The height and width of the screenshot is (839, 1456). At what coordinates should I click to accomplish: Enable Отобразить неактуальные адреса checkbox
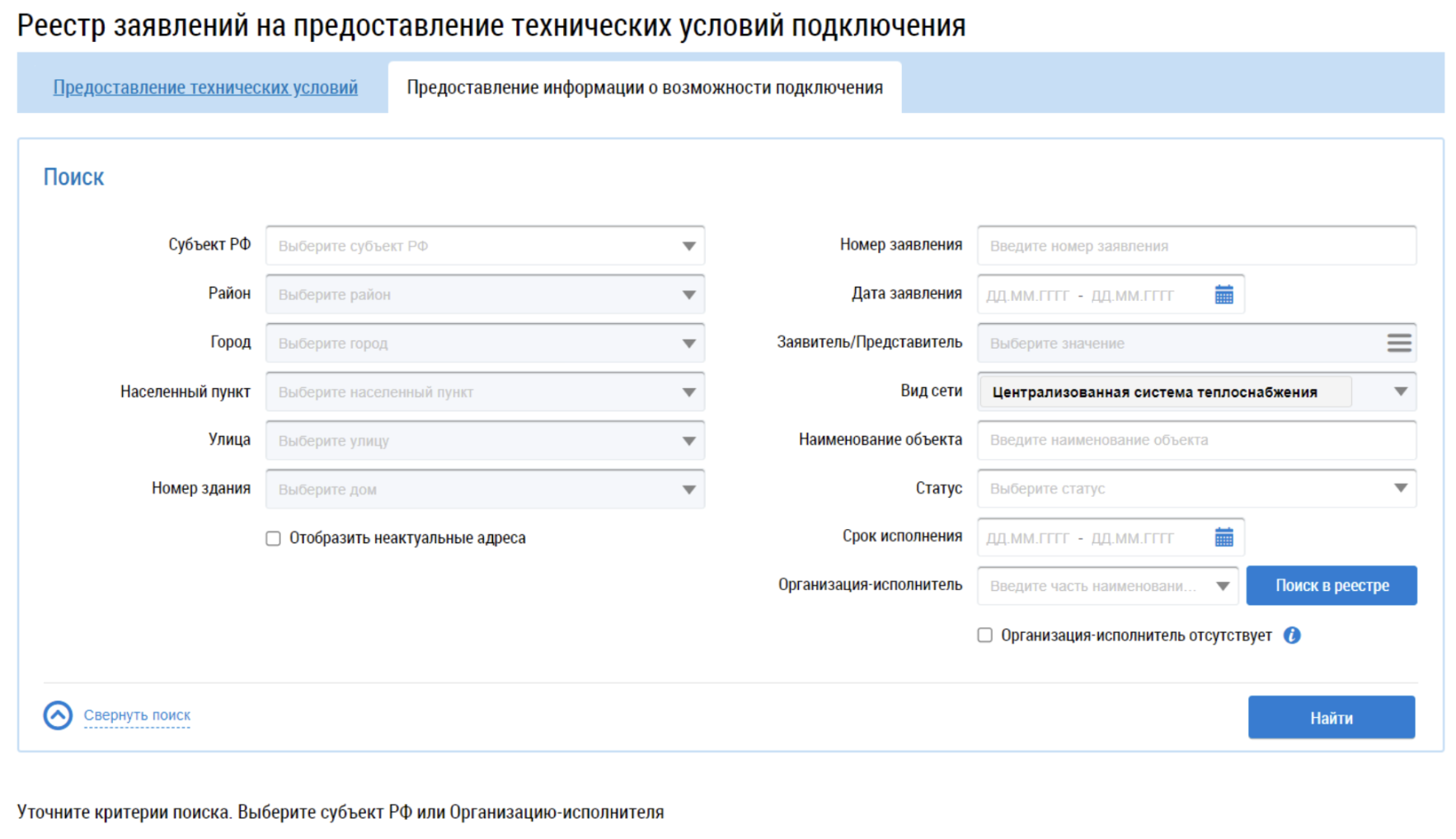[x=274, y=538]
